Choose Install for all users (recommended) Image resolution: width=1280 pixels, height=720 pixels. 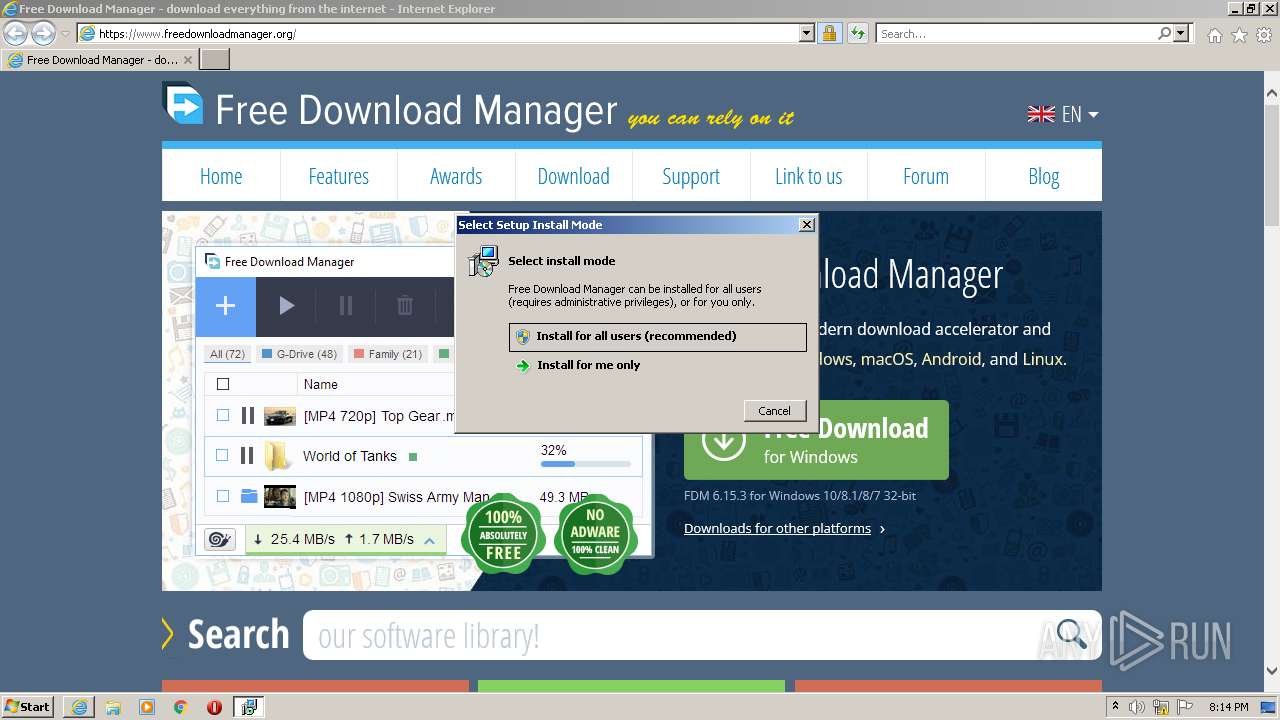click(x=658, y=337)
